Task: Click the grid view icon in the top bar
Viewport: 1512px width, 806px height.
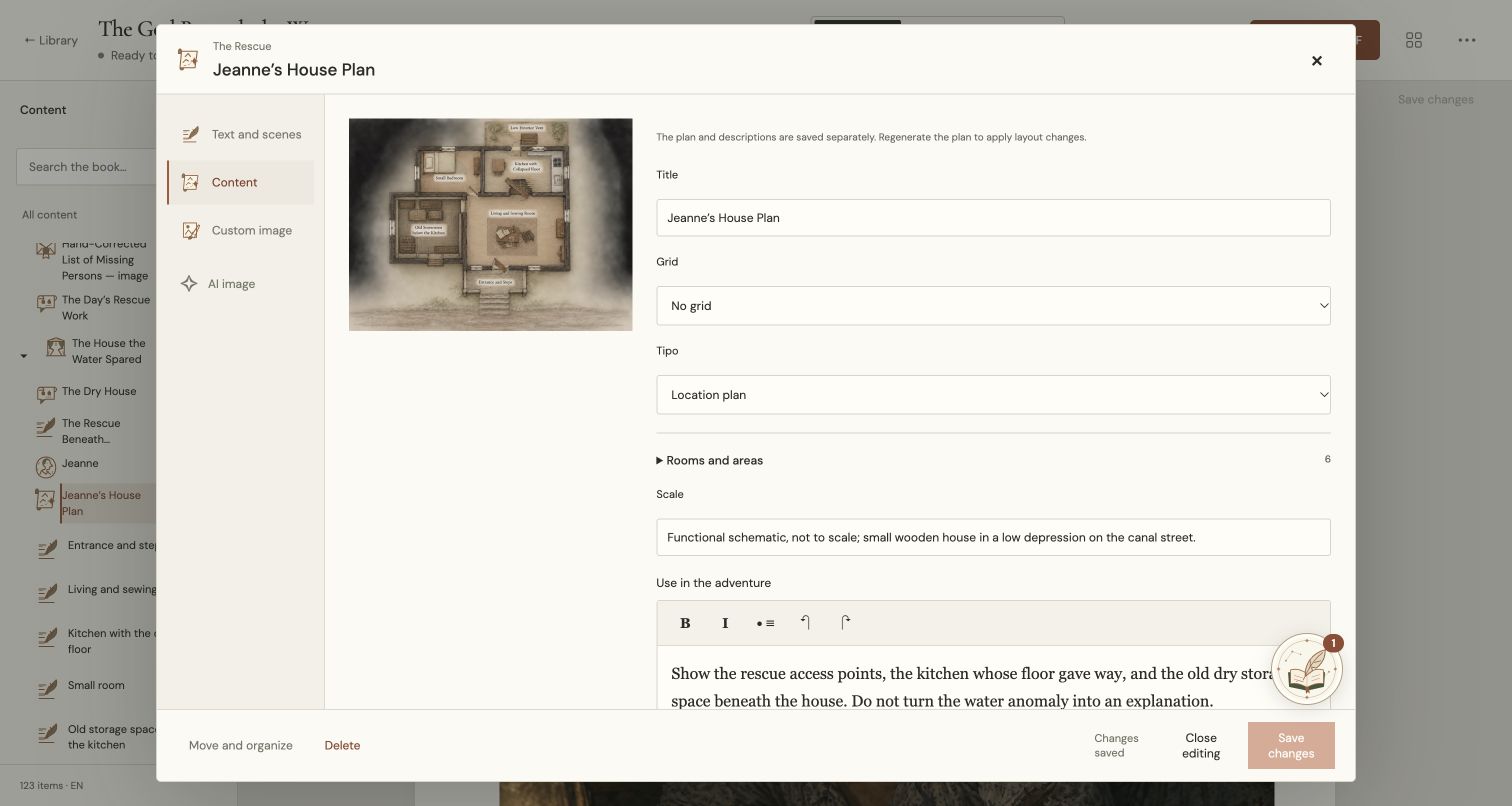Action: [1414, 40]
